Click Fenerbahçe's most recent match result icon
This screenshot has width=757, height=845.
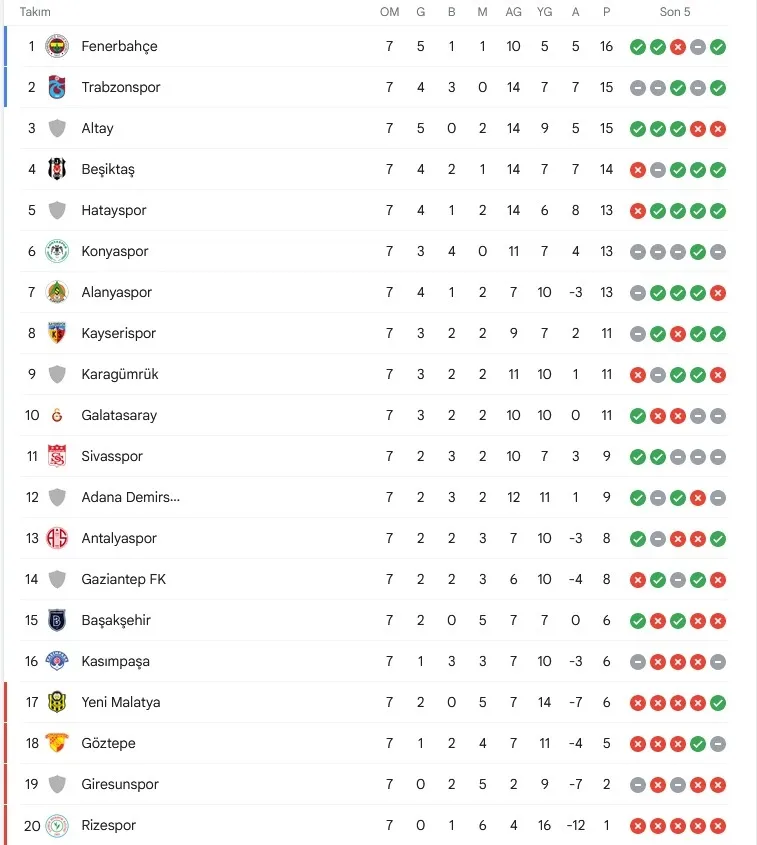[718, 46]
